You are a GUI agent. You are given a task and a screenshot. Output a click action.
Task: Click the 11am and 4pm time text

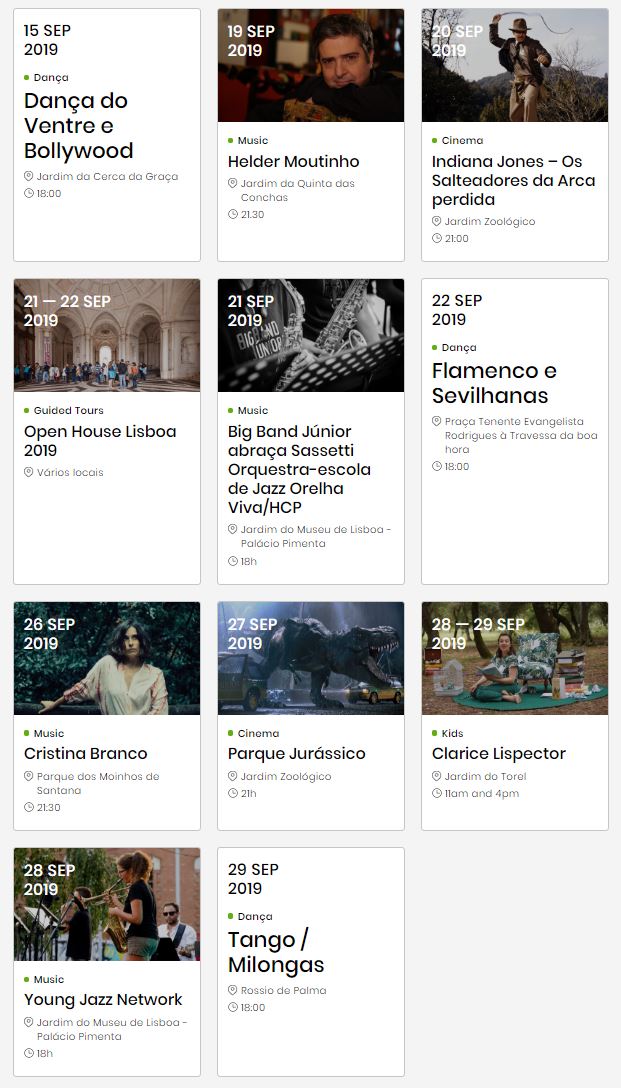[x=482, y=794]
